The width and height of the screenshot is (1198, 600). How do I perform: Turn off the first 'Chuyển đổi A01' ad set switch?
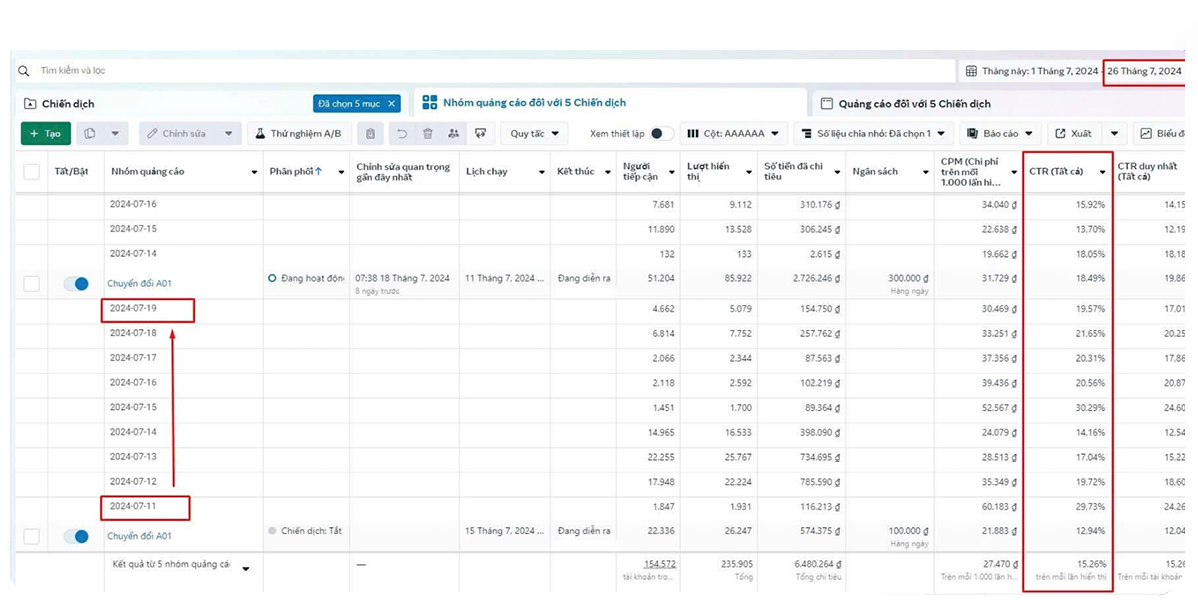click(x=76, y=284)
